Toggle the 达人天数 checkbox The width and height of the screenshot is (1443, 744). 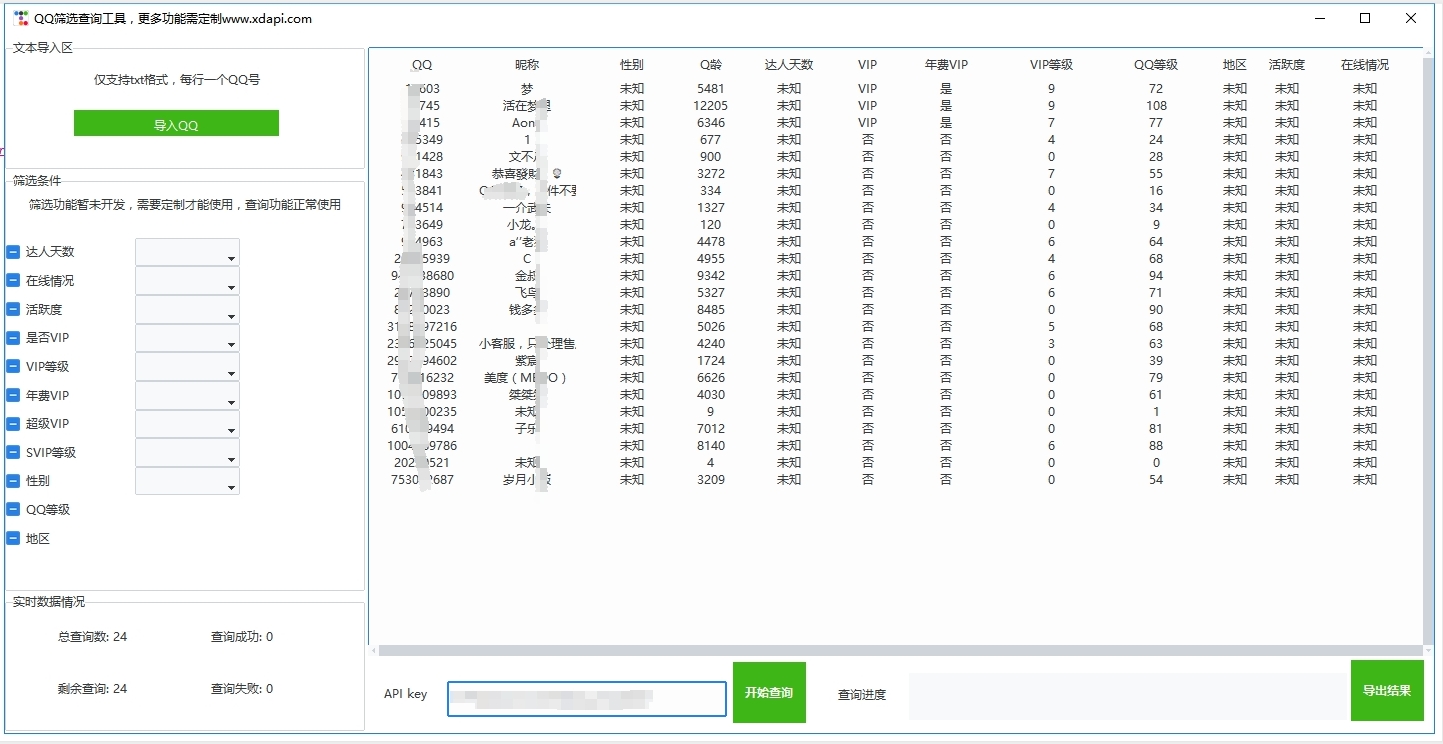pyautogui.click(x=13, y=252)
